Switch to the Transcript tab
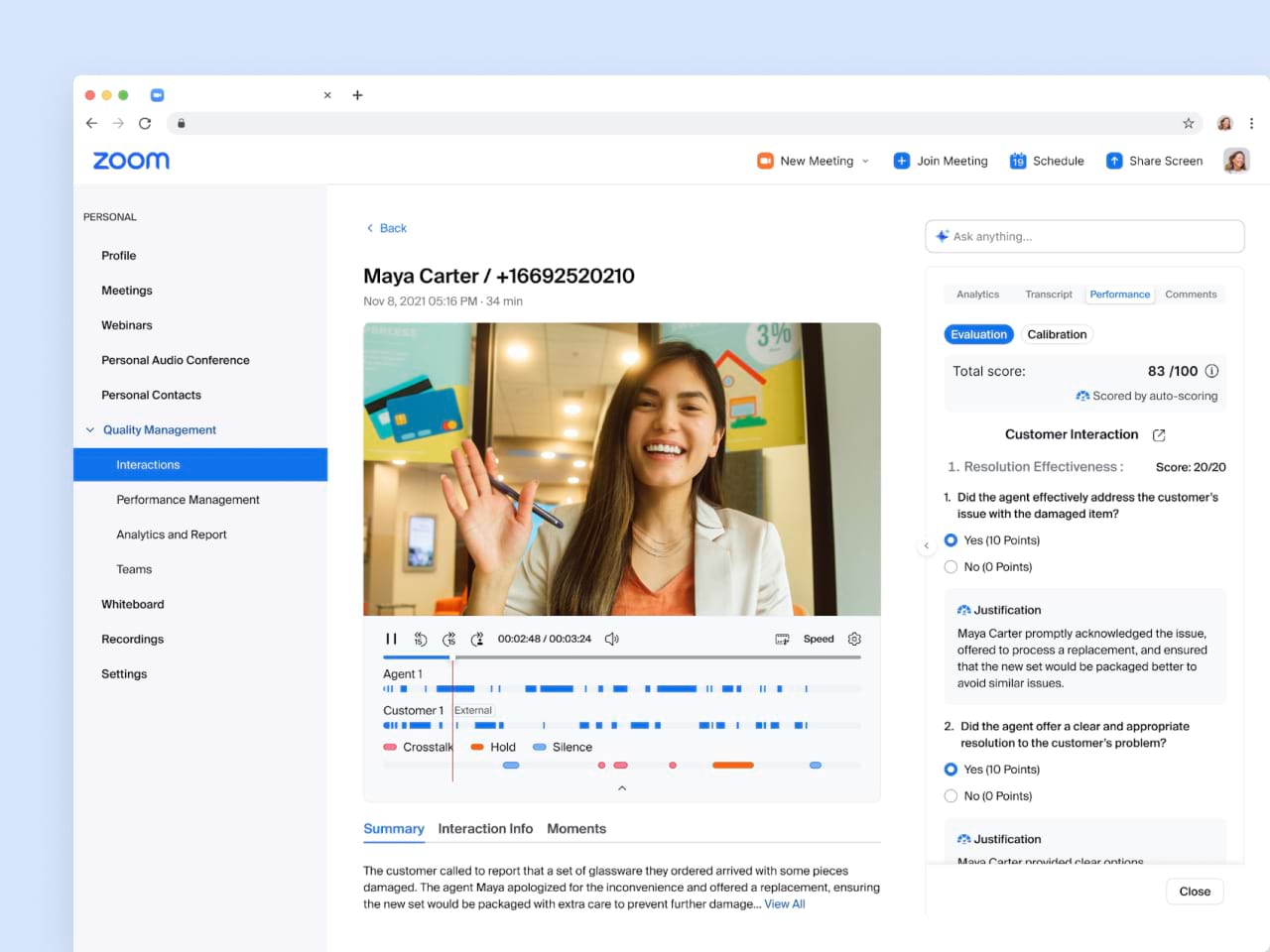Image resolution: width=1270 pixels, height=952 pixels. (x=1048, y=295)
